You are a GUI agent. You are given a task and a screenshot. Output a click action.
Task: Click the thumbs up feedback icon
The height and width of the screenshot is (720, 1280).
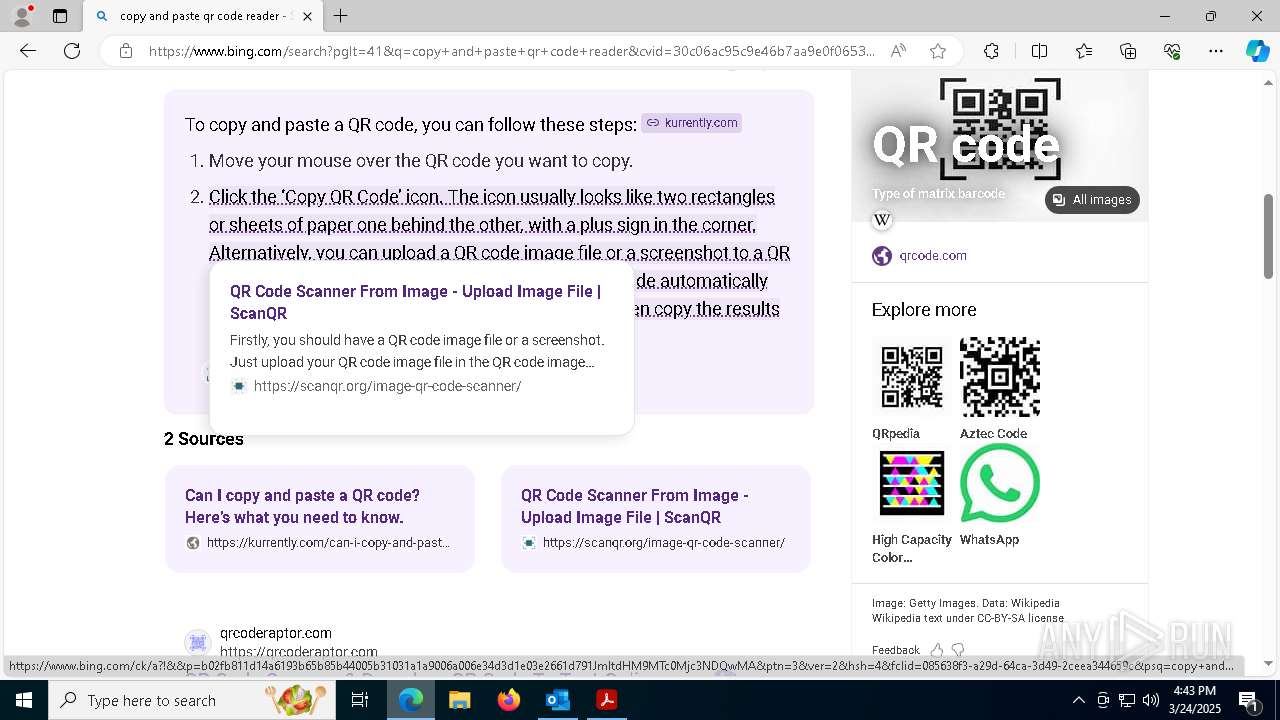(x=937, y=650)
